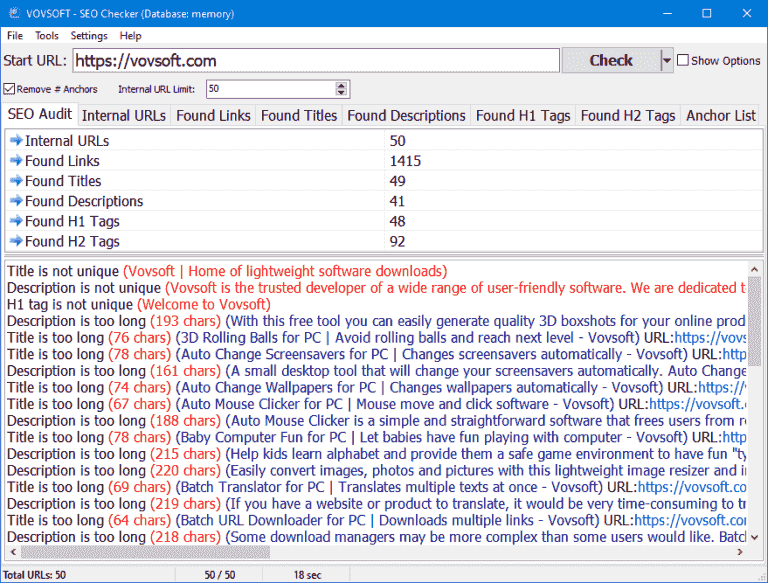This screenshot has height=583, width=768.
Task: Click the 188 chars description warning line
Action: click(x=376, y=421)
